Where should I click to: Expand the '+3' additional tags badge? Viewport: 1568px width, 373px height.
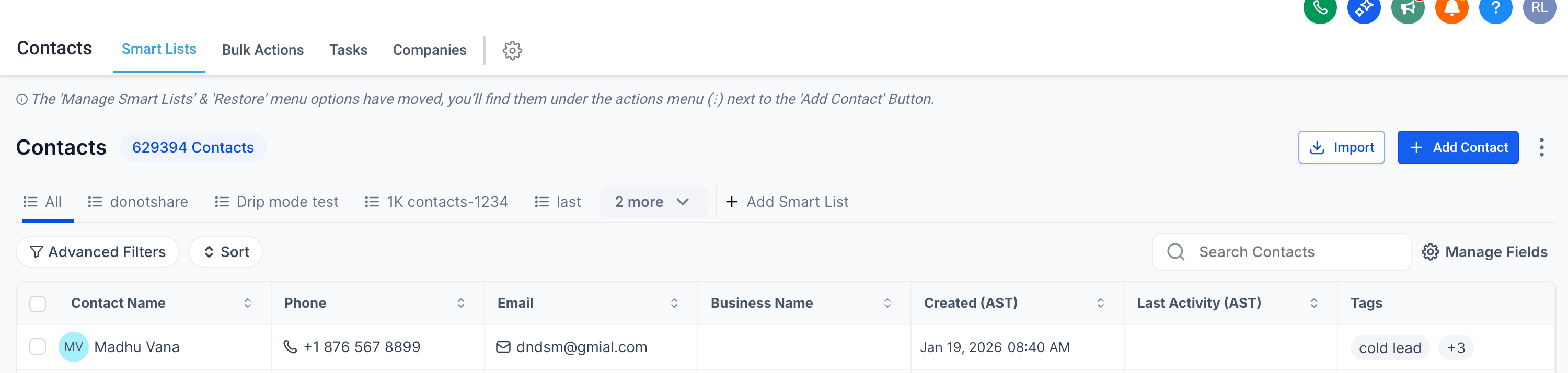click(x=1456, y=348)
